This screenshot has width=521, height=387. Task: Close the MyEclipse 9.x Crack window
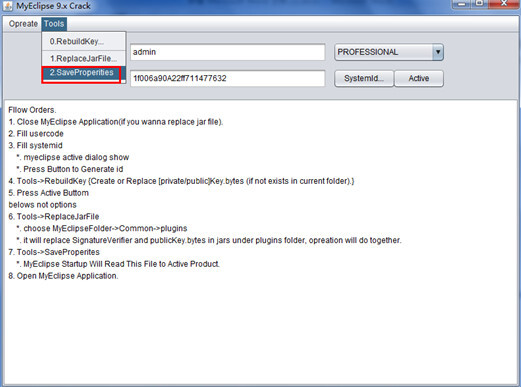tap(504, 4)
